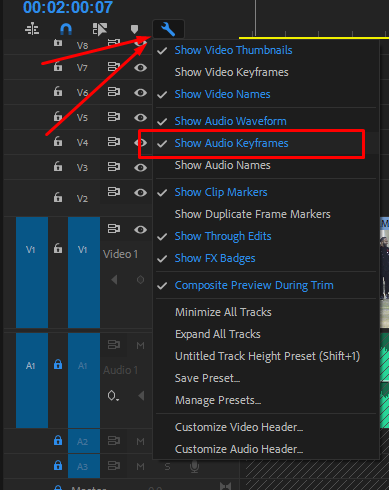Uncheck Show Audio Waveform
Screen dimensions: 389x490
point(266,121)
